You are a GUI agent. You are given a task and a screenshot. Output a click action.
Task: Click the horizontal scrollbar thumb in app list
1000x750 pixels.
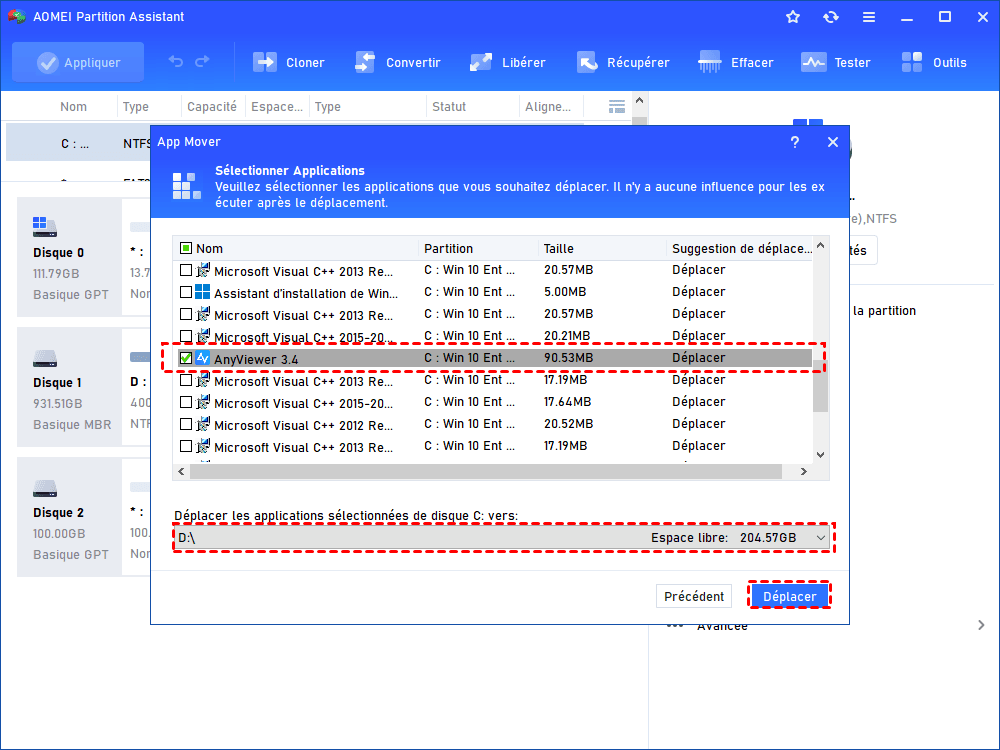[486, 471]
